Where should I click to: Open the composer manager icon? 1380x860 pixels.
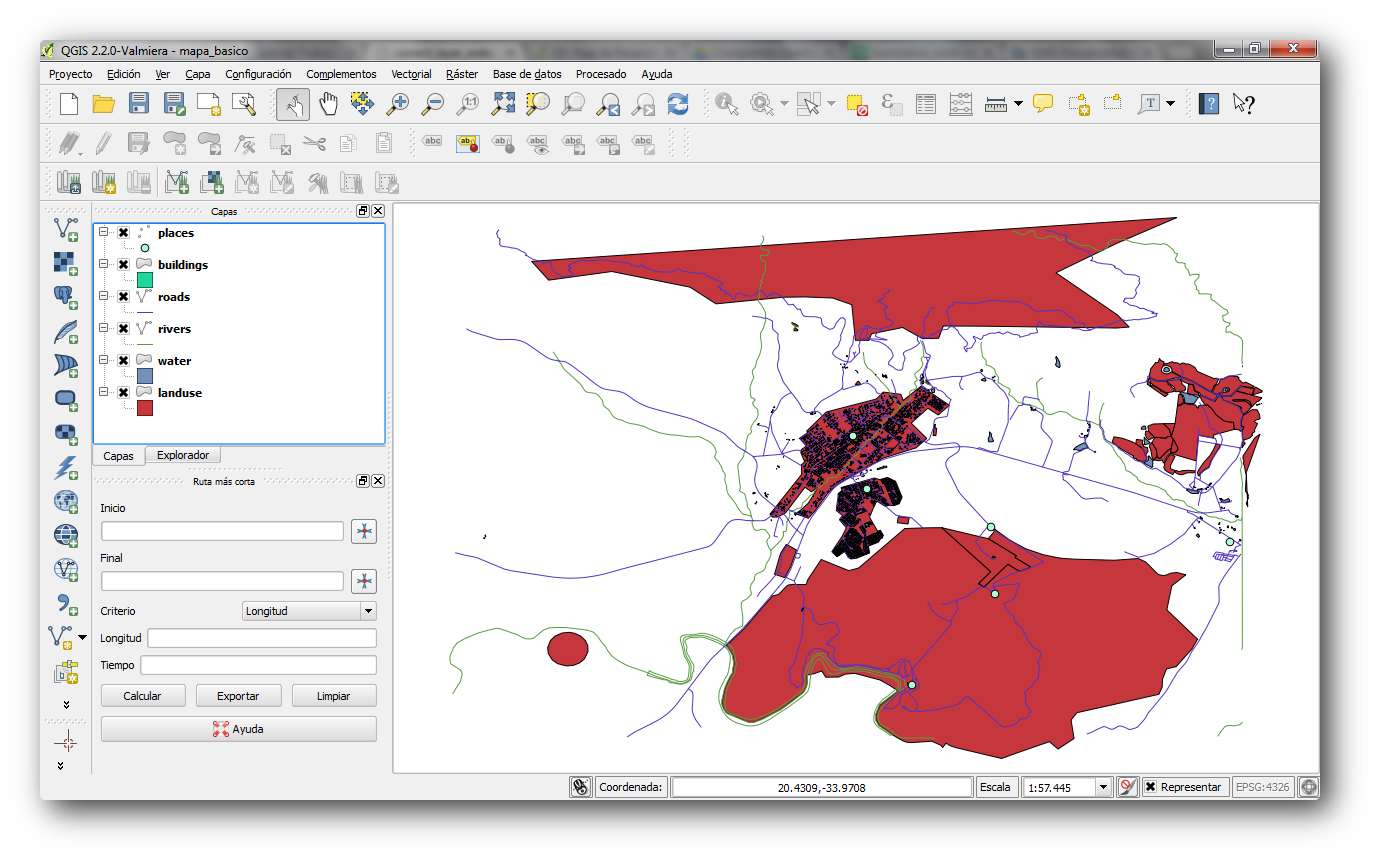[x=244, y=103]
